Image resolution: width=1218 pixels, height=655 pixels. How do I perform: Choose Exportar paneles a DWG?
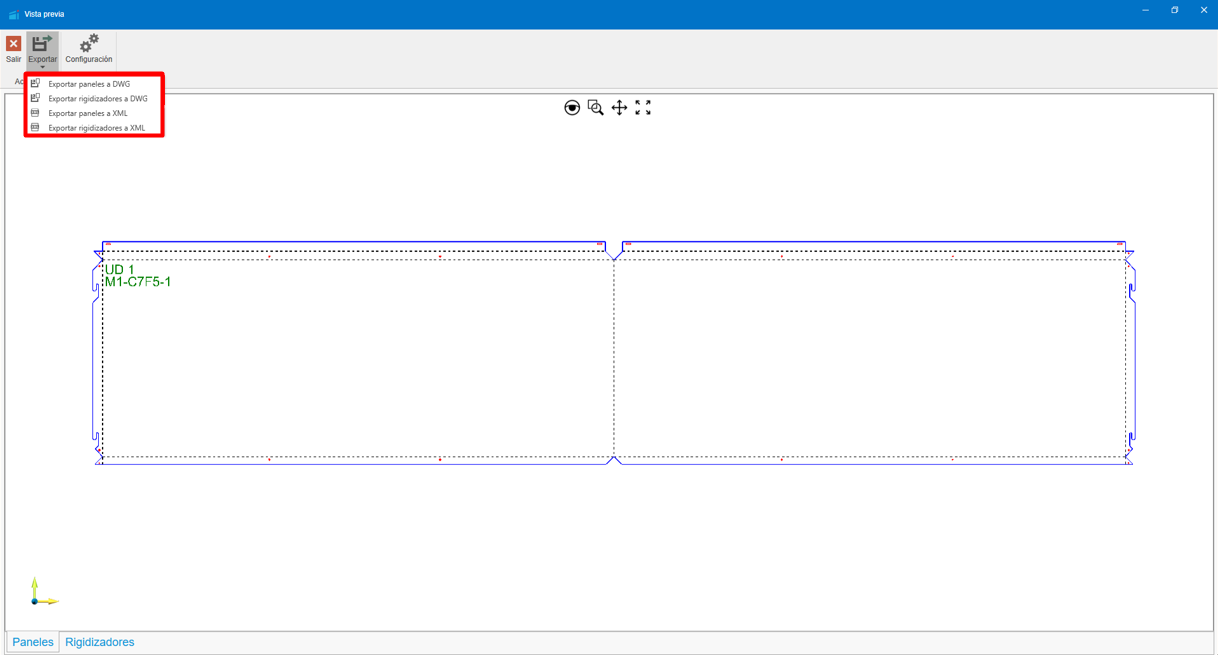(89, 84)
